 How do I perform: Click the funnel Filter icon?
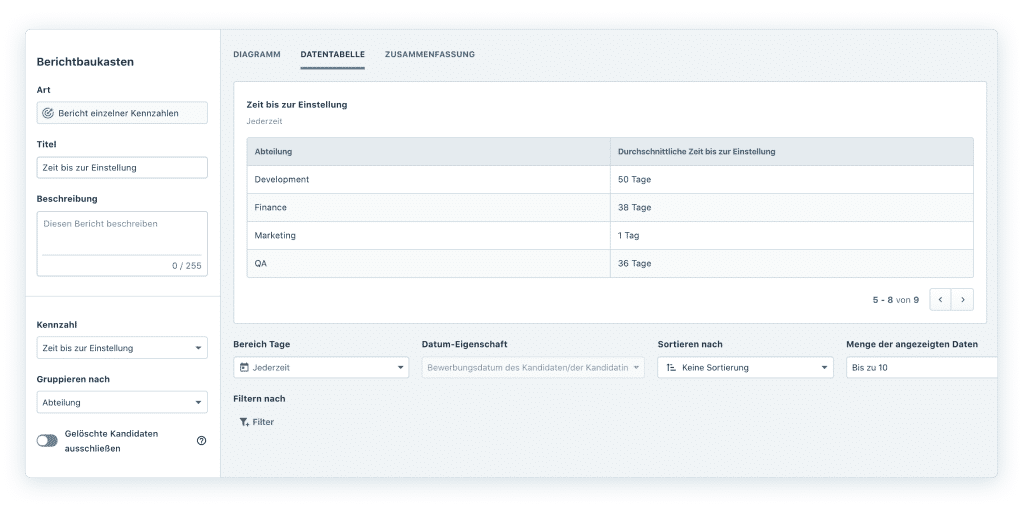pos(244,422)
